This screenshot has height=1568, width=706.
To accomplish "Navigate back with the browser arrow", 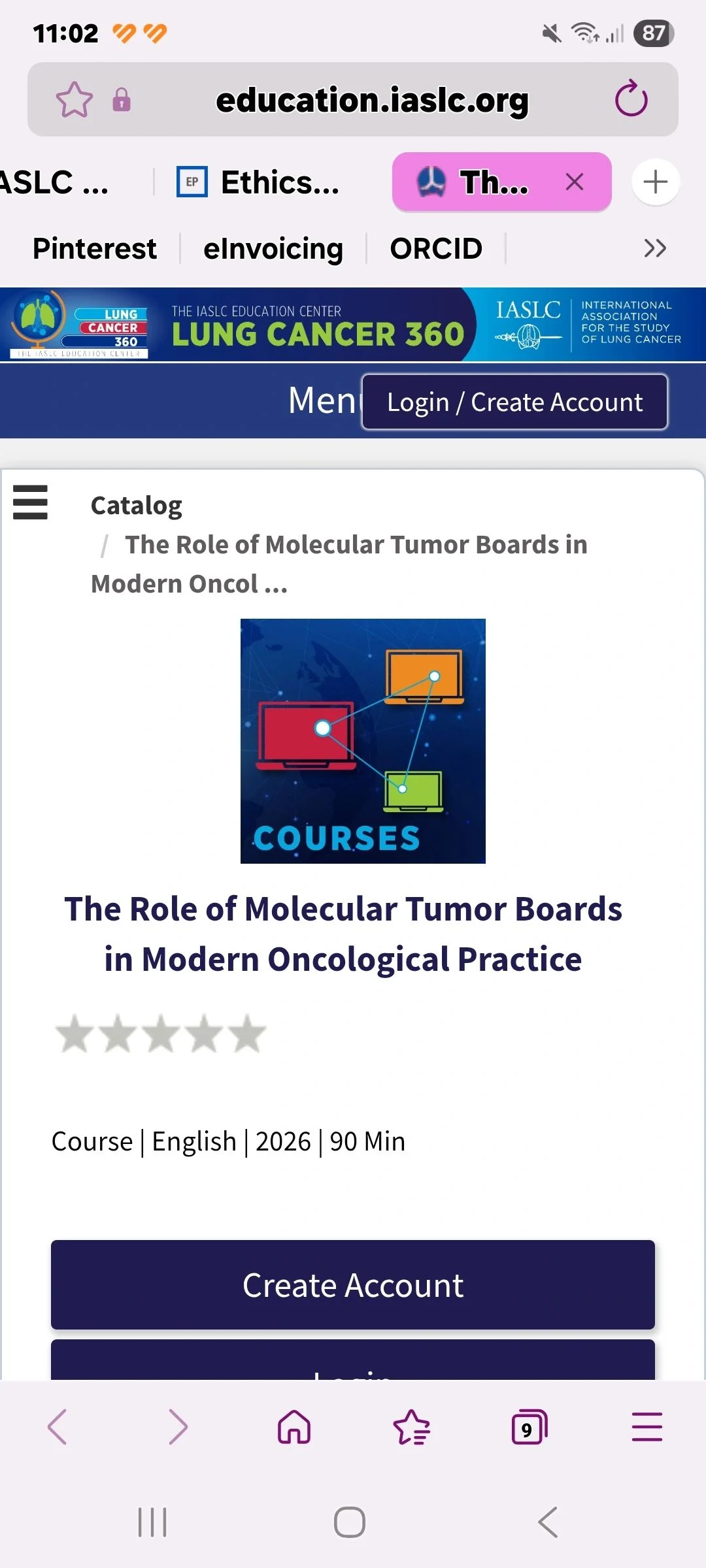I will point(58,1426).
